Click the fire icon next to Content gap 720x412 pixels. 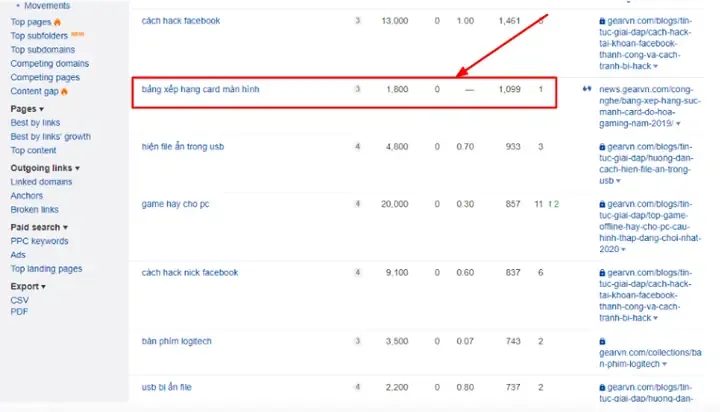pyautogui.click(x=64, y=91)
